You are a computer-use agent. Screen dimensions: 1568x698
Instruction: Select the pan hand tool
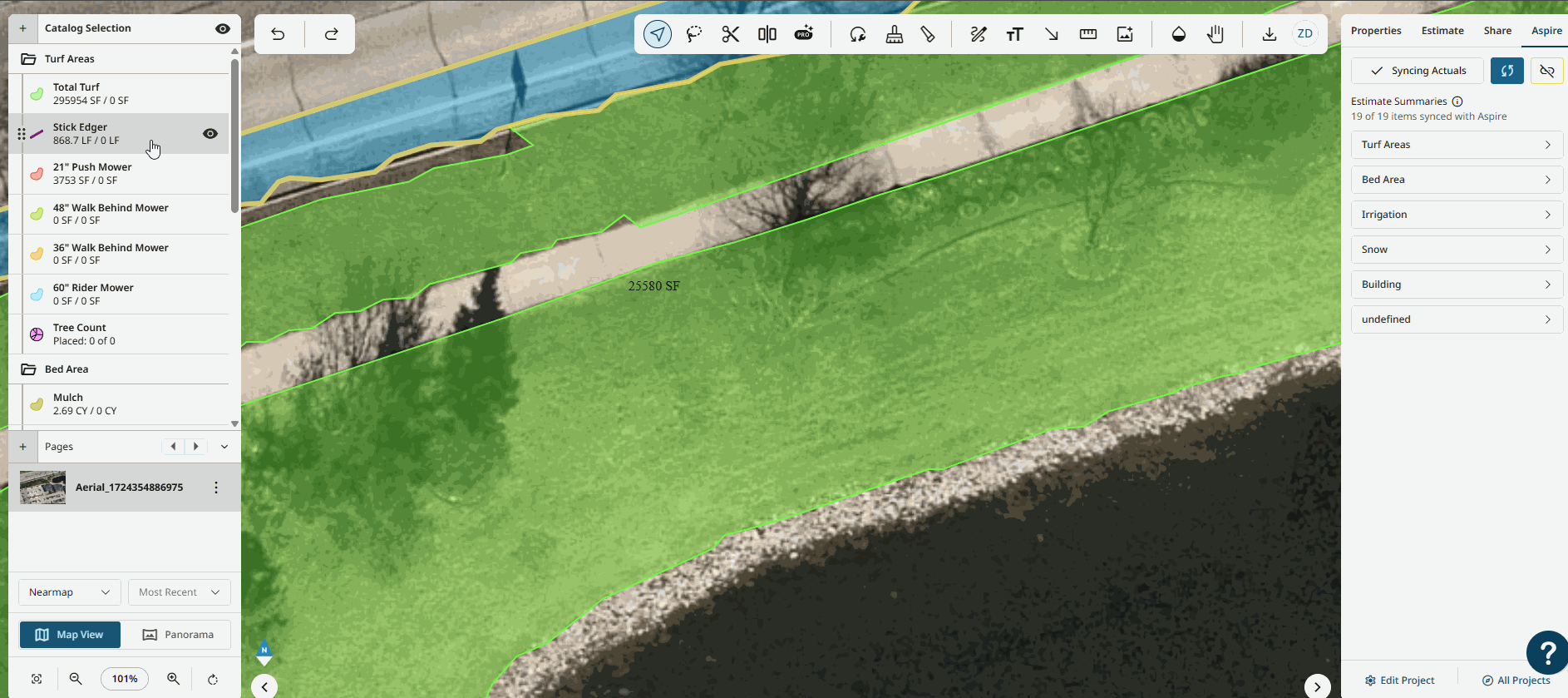(1215, 34)
